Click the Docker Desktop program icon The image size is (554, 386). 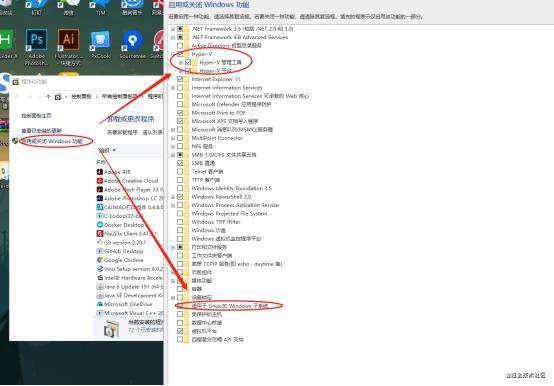coord(100,225)
